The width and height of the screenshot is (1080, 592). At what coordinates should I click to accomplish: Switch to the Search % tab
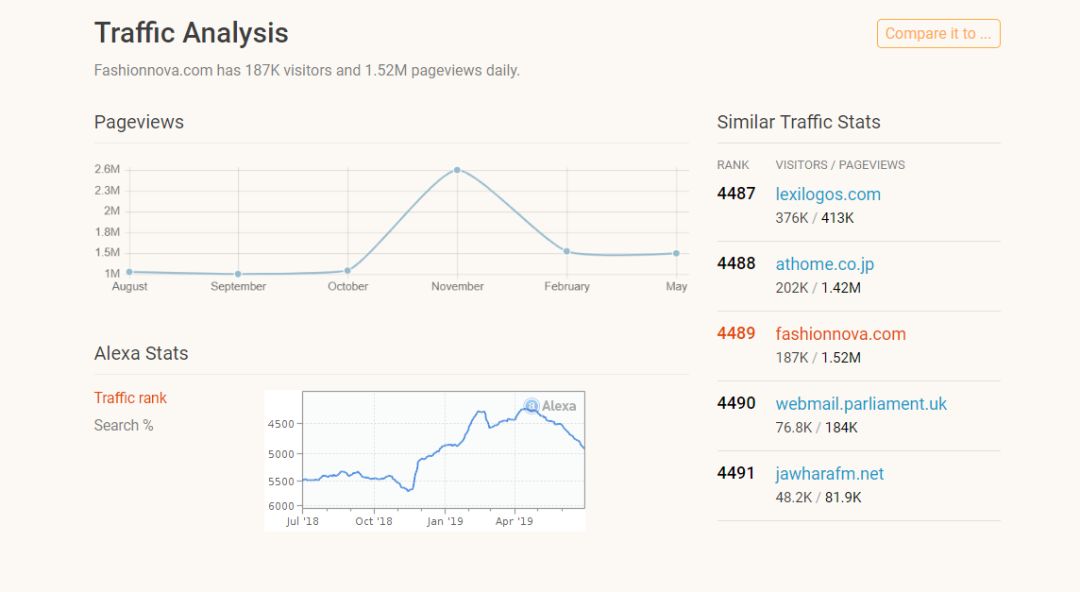click(123, 425)
